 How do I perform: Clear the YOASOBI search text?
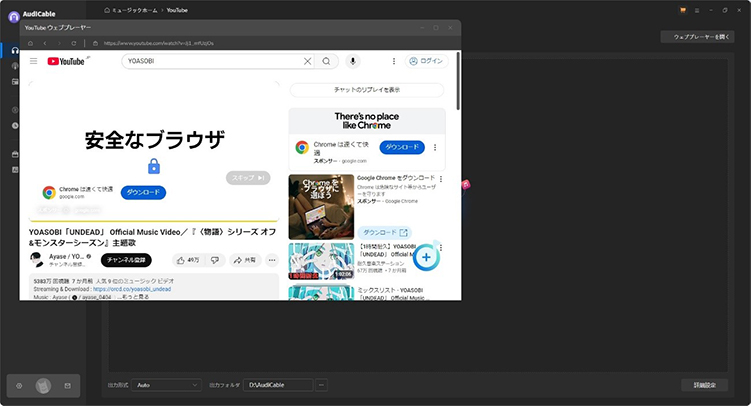[x=307, y=61]
